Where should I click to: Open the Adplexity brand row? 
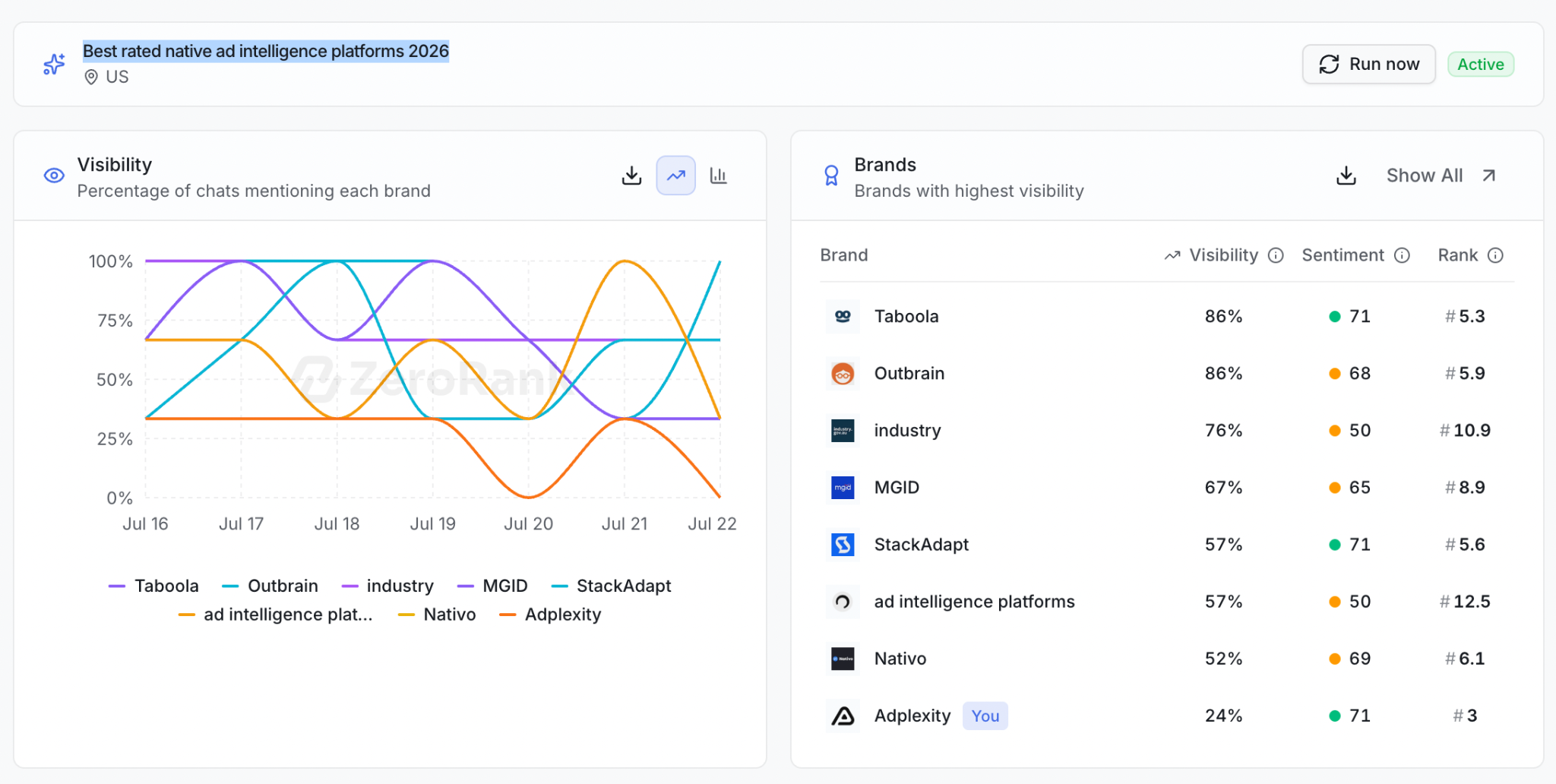[1167, 716]
